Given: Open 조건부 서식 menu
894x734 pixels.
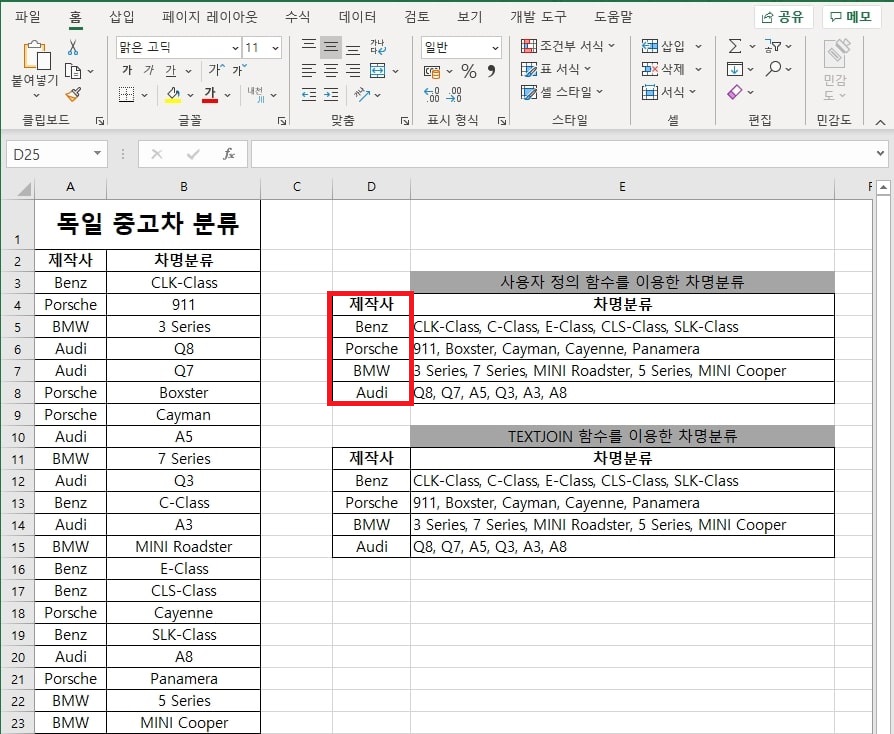Looking at the screenshot, I should [568, 46].
